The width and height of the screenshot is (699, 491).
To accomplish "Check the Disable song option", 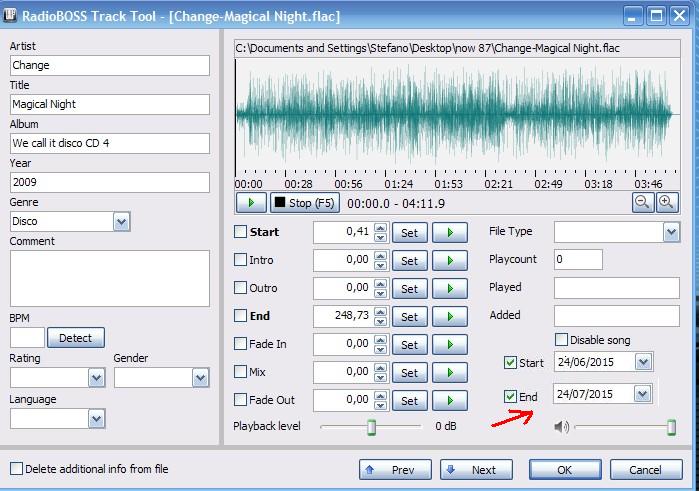I will tap(561, 340).
